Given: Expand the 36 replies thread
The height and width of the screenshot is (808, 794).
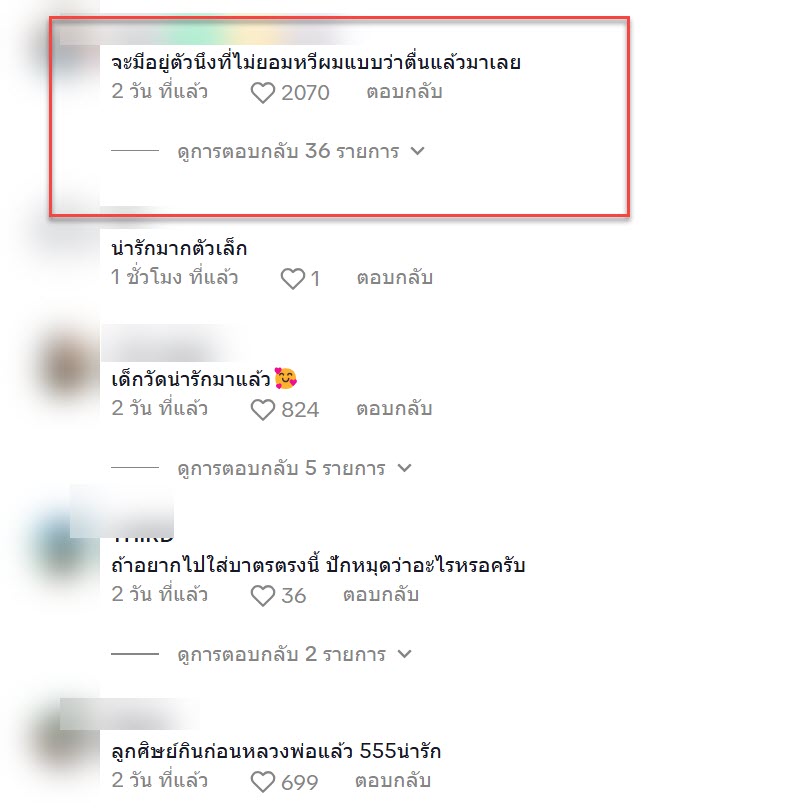Looking at the screenshot, I should click(301, 152).
